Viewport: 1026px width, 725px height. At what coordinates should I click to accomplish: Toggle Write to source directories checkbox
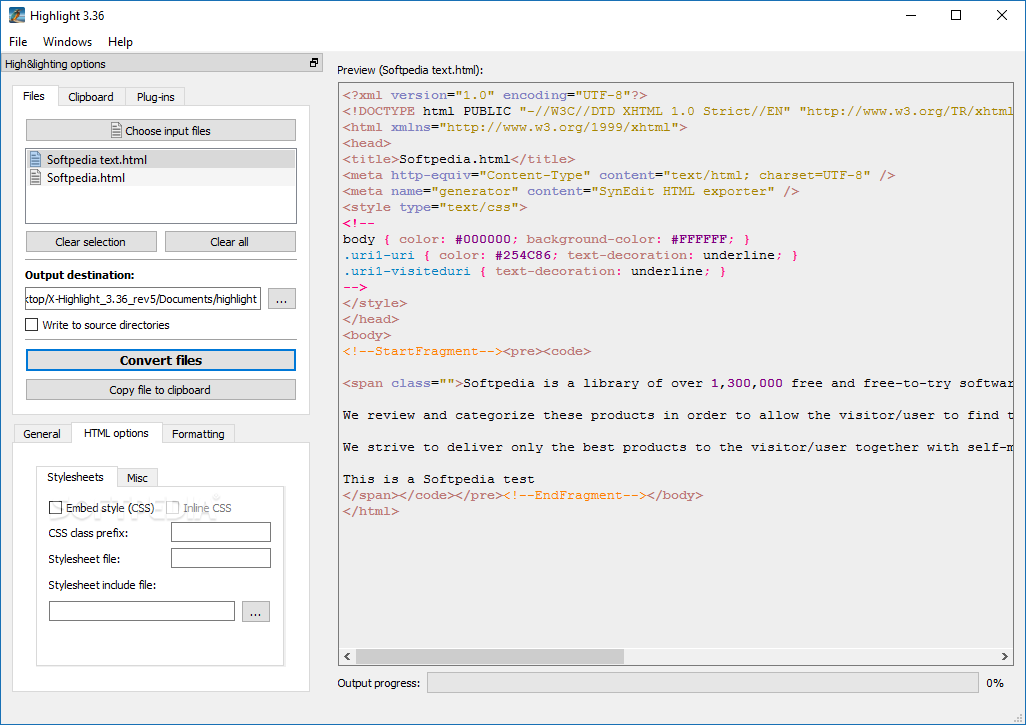coord(31,325)
